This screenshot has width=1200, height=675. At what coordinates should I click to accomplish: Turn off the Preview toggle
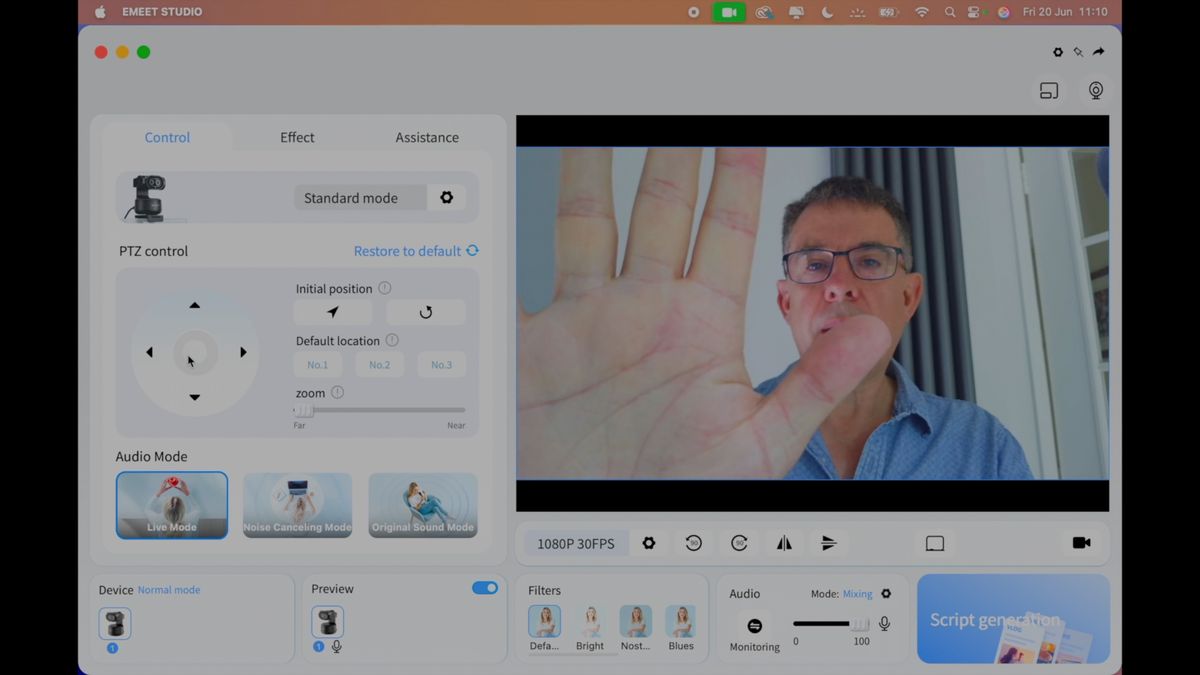point(485,588)
